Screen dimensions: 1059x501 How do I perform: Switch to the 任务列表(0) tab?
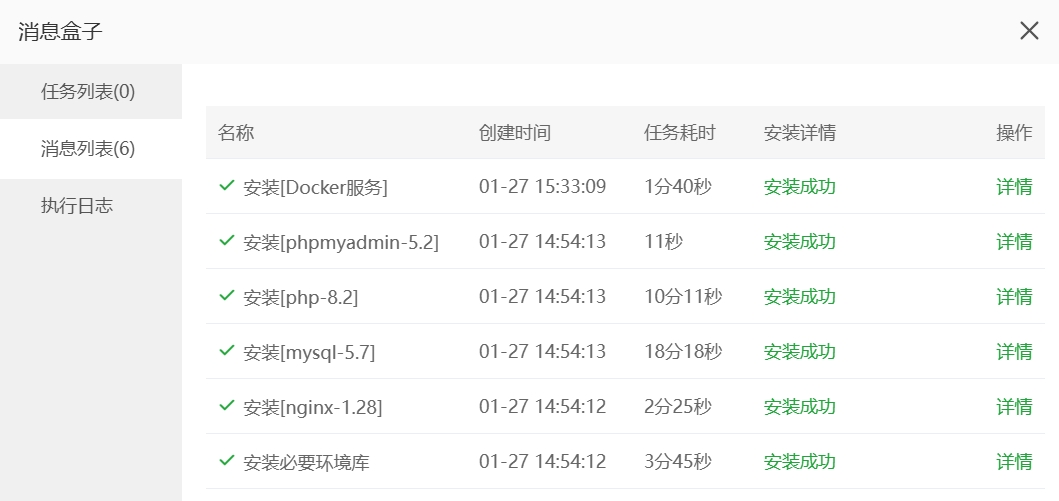pos(88,92)
